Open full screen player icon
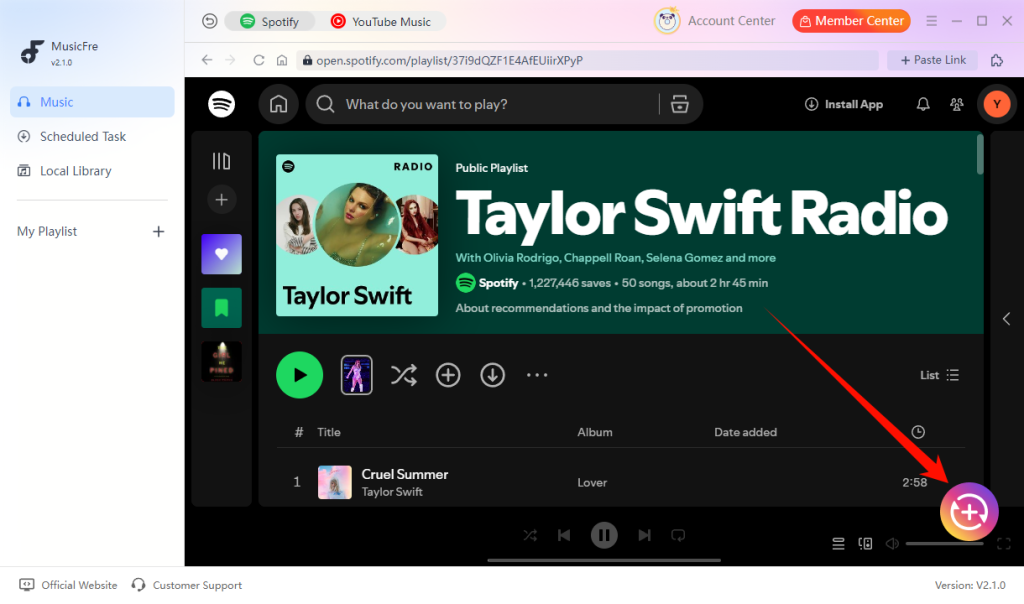Viewport: 1024px width, 604px height. point(1004,543)
